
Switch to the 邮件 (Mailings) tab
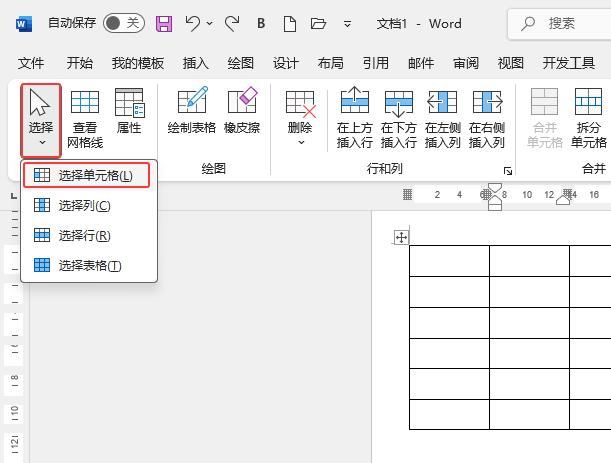pyautogui.click(x=421, y=63)
